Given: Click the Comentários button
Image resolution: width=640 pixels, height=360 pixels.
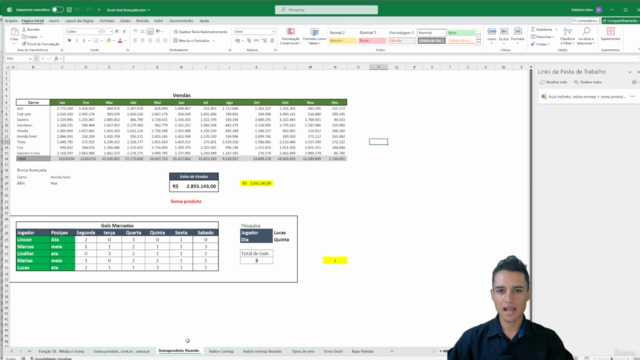Looking at the screenshot, I should [x=584, y=20].
